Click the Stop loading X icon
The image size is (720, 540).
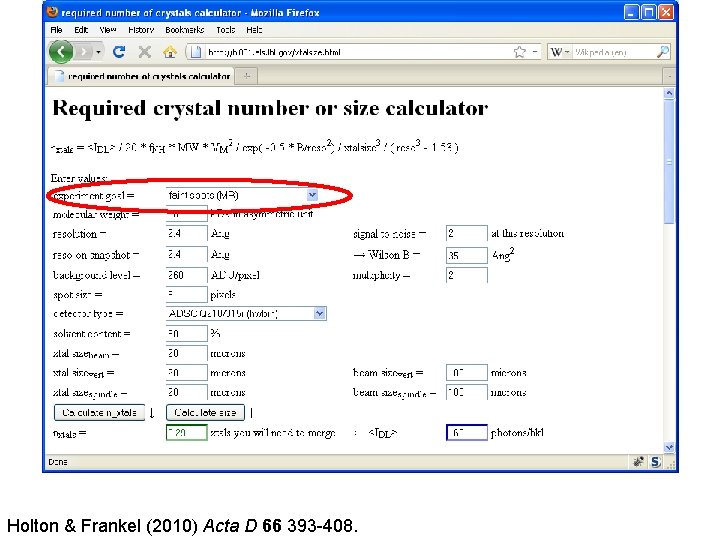pyautogui.click(x=145, y=52)
